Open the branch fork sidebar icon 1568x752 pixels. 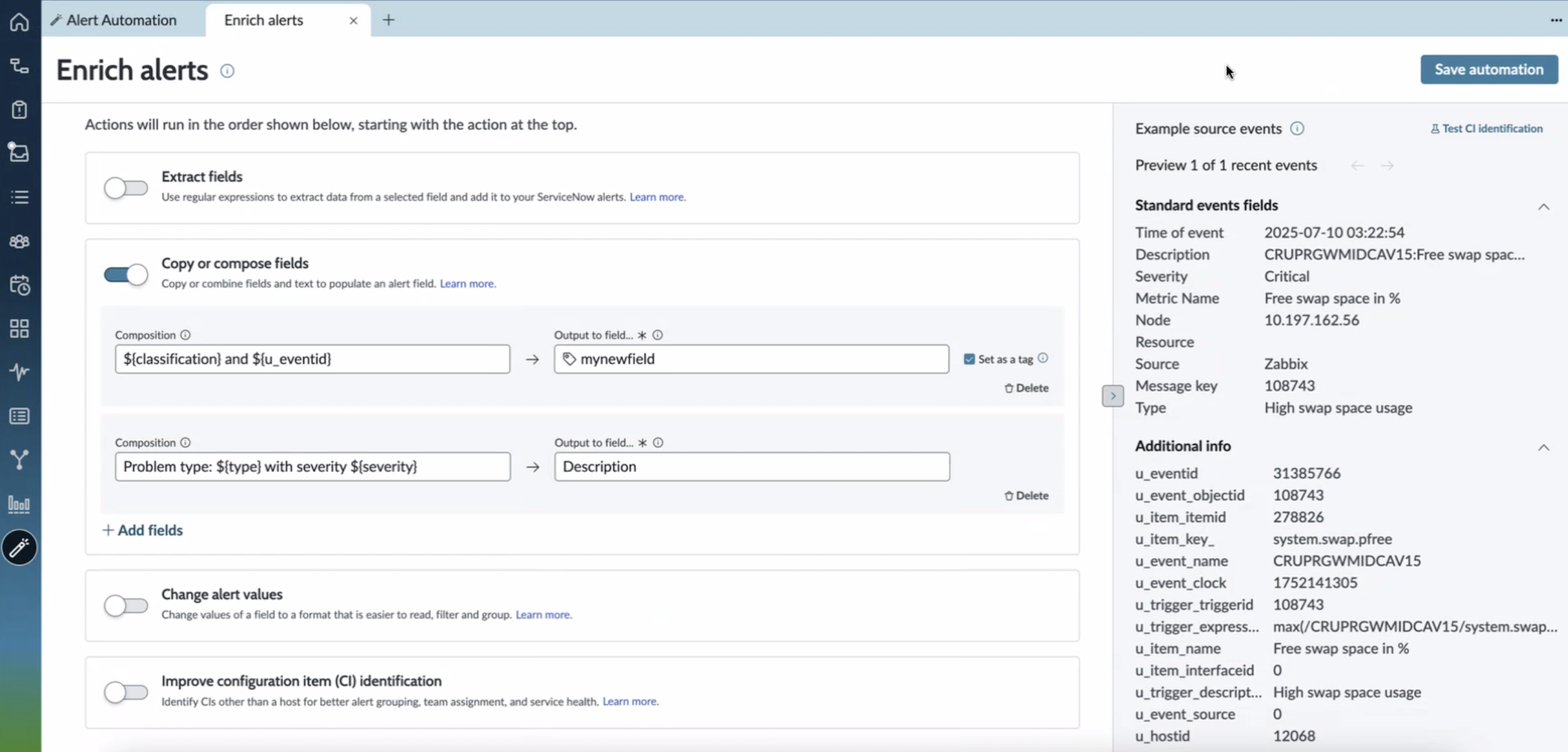click(x=19, y=460)
